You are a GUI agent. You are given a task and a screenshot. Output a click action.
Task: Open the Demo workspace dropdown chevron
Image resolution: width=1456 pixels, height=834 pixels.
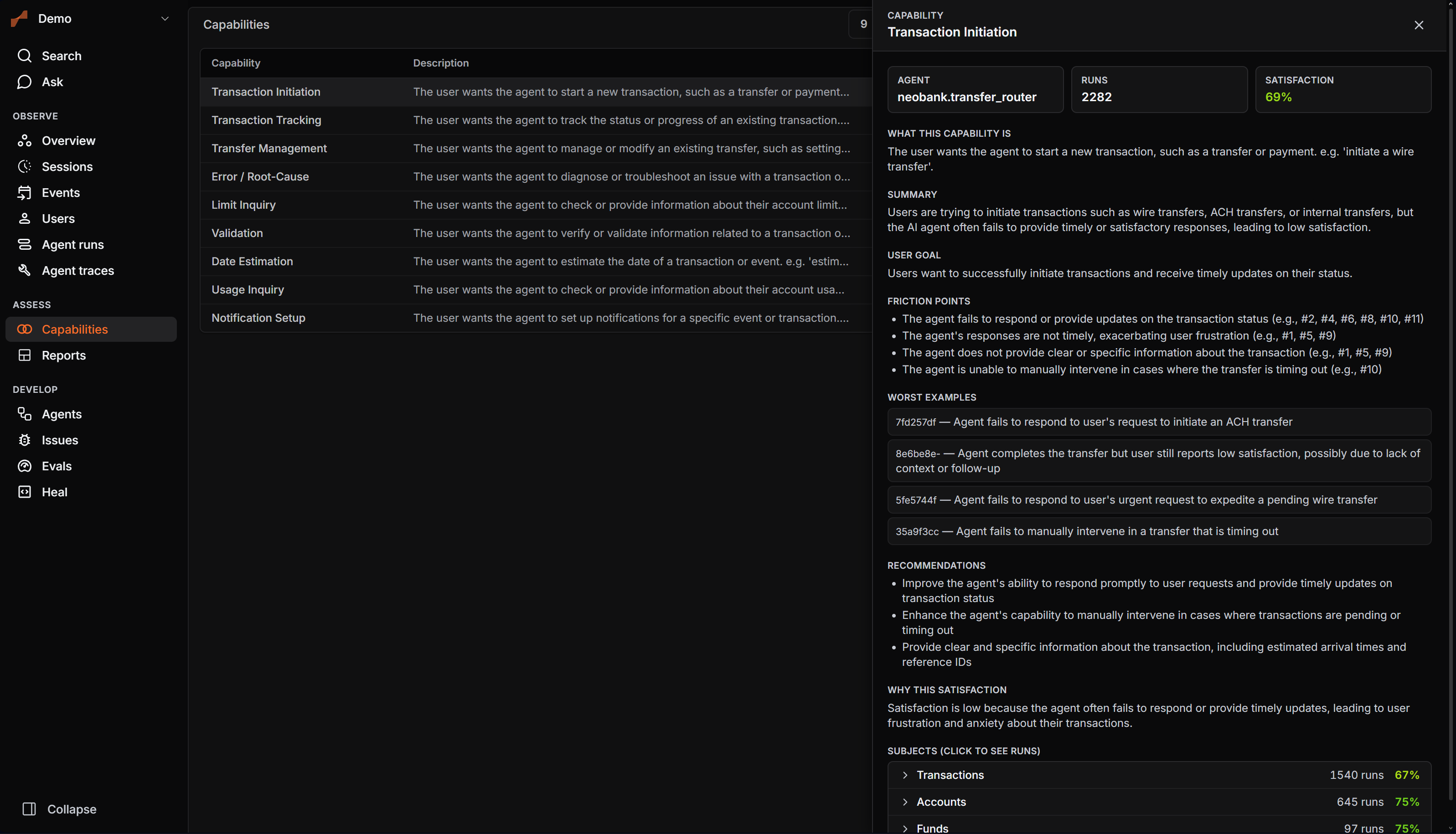coord(165,18)
